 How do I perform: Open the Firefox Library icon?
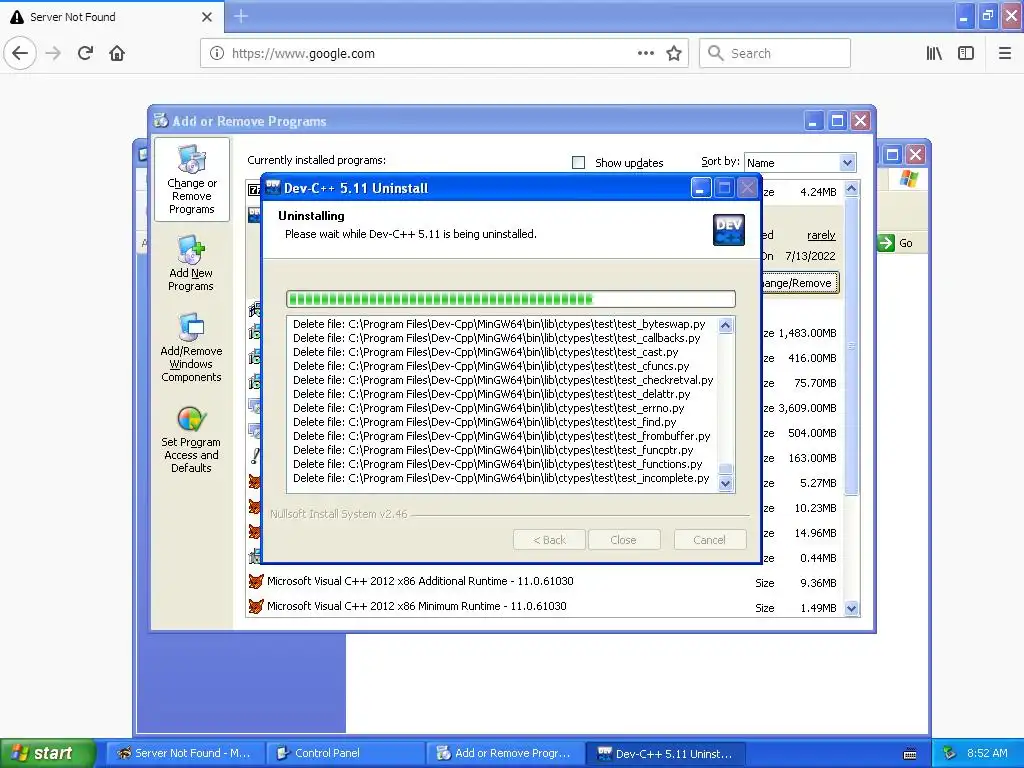(934, 53)
